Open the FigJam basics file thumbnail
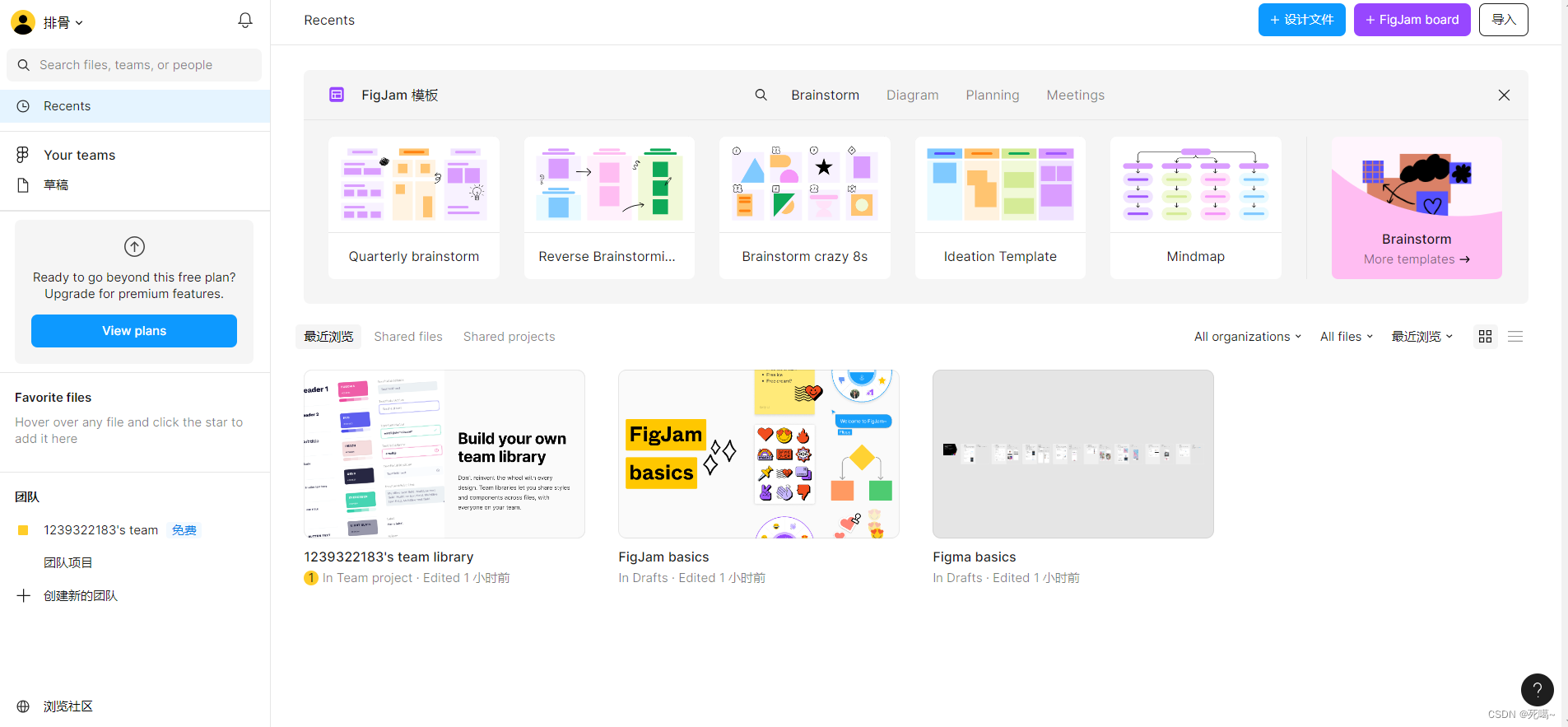 tap(759, 454)
